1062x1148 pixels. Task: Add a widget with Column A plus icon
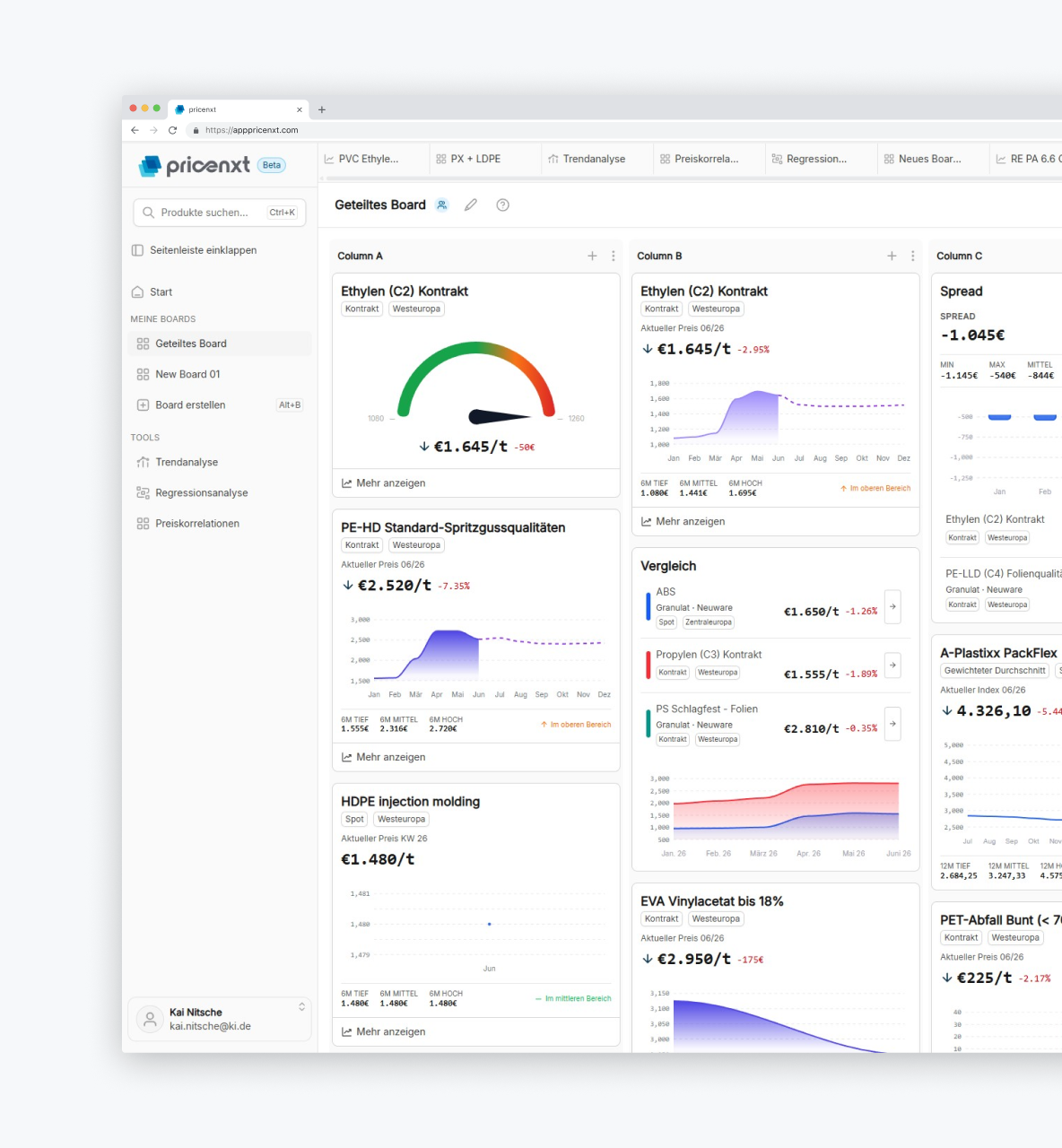[x=592, y=256]
